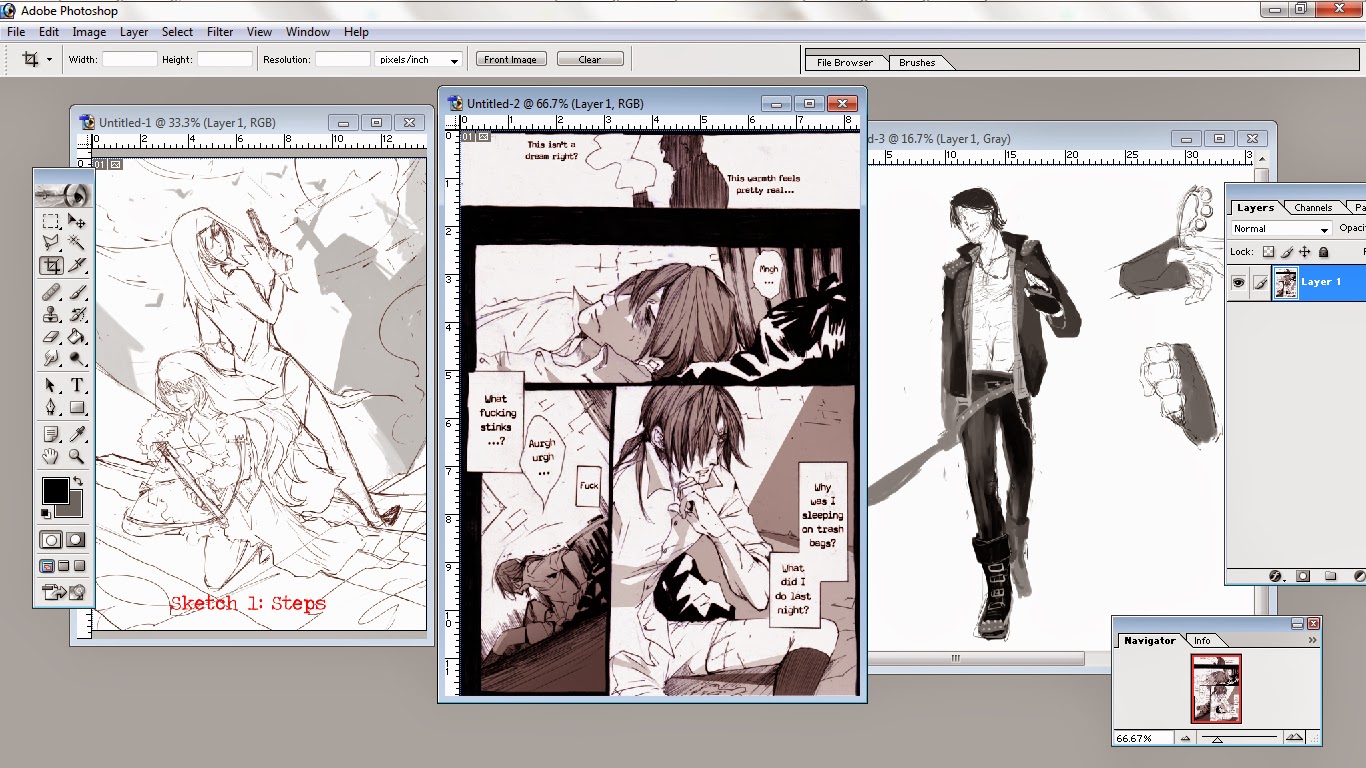Add a layer mask in Layers panel
1366x768 pixels.
click(x=1303, y=576)
